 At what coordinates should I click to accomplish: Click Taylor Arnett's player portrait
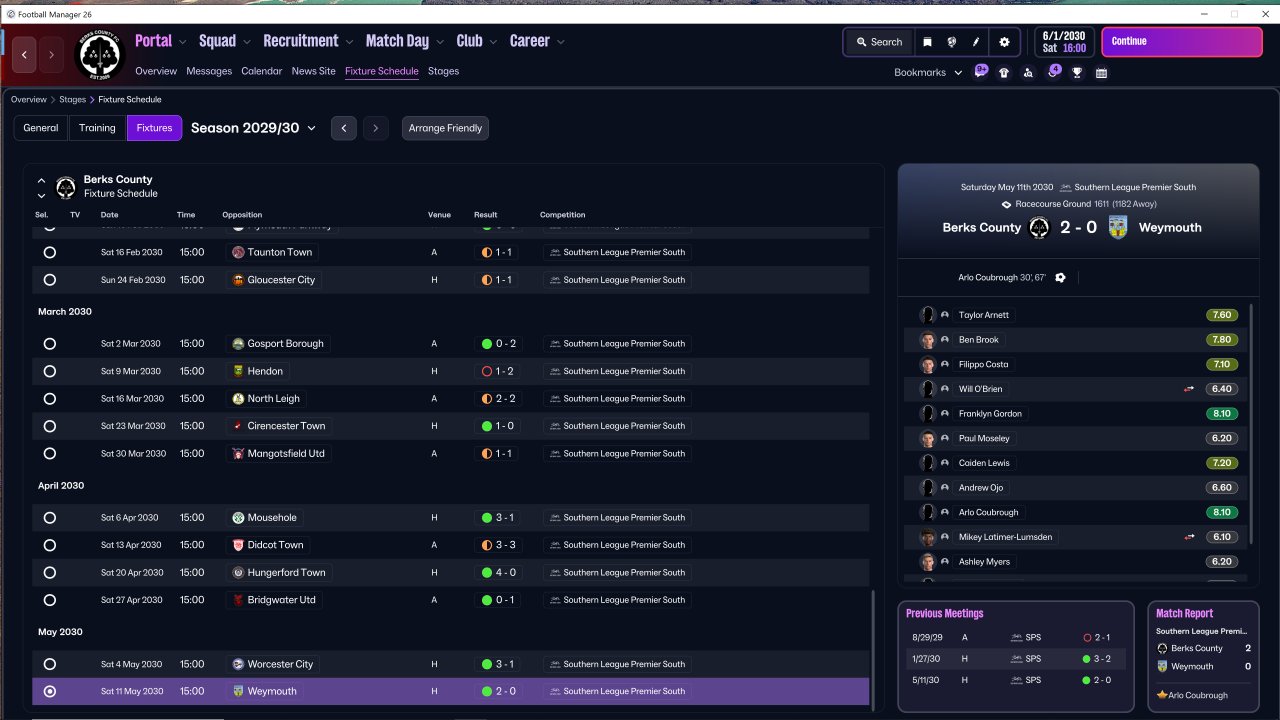pos(927,315)
